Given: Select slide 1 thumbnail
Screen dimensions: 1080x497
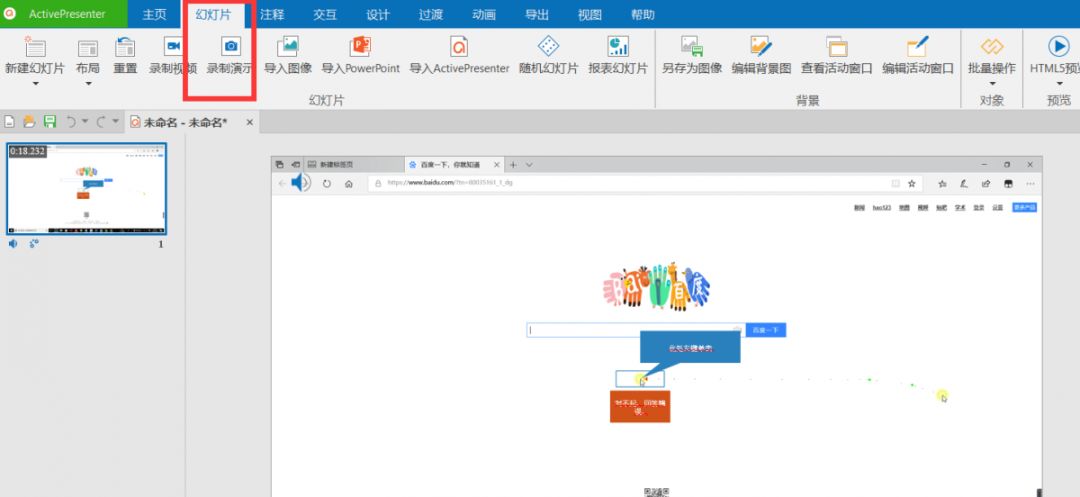Looking at the screenshot, I should tap(87, 189).
